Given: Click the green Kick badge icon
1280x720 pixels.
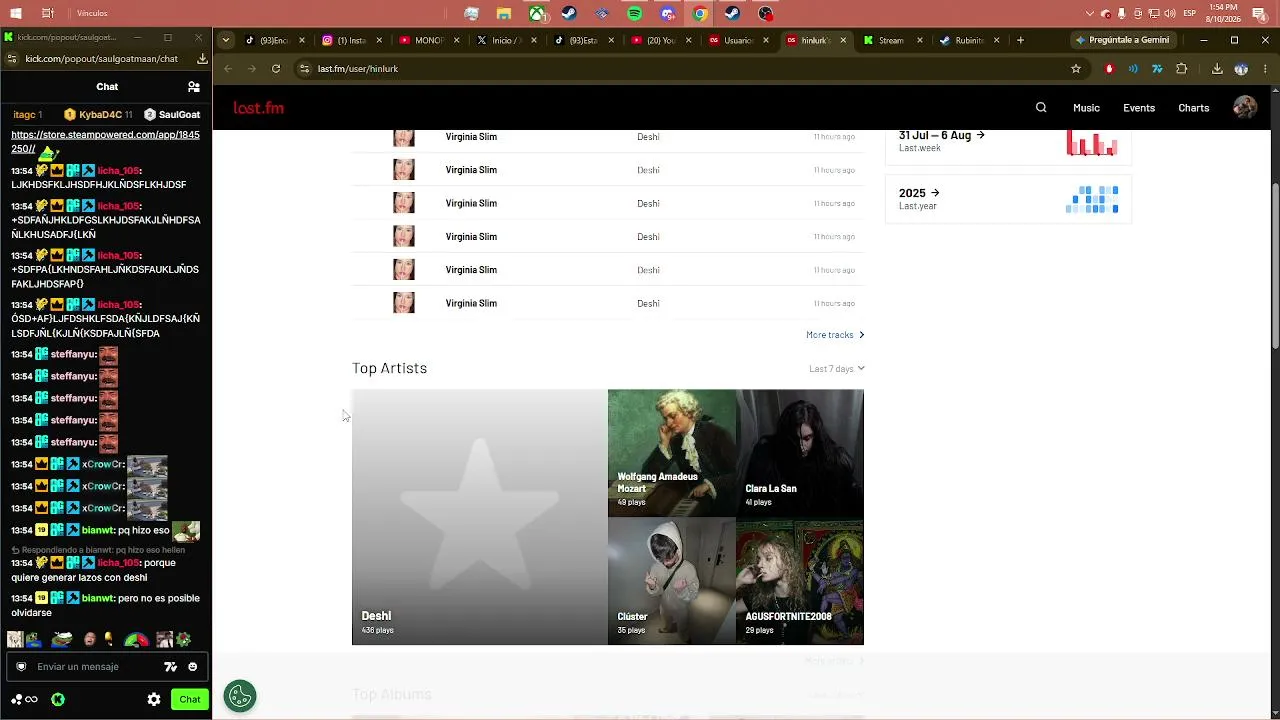Looking at the screenshot, I should pyautogui.click(x=58, y=700).
